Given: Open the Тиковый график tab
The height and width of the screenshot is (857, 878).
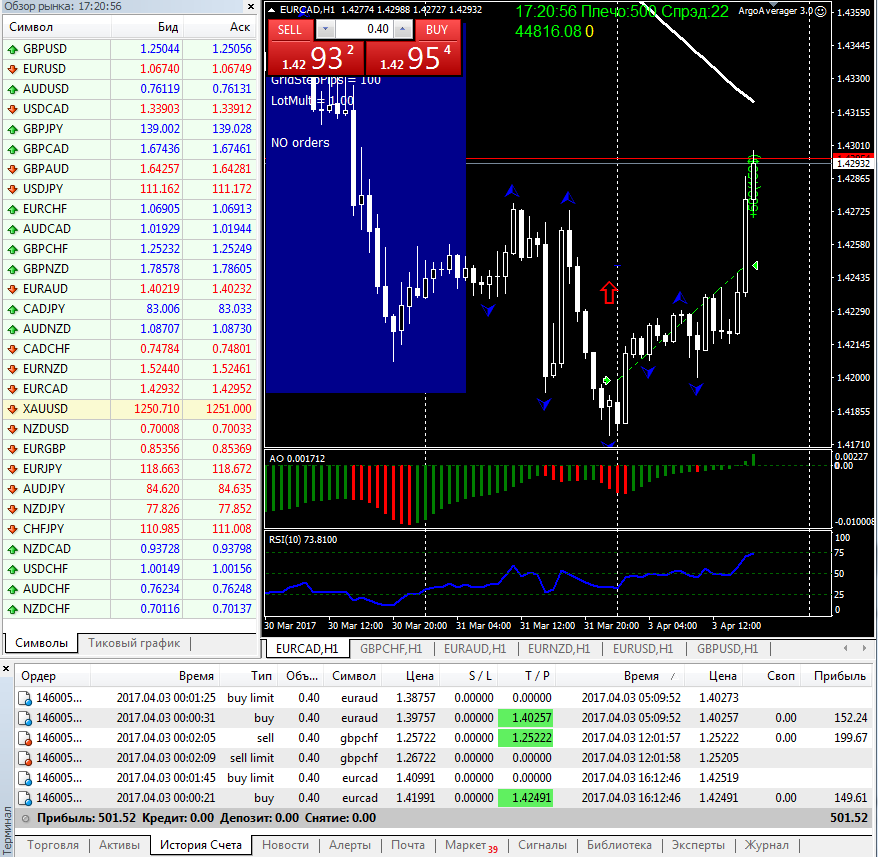Looking at the screenshot, I should (134, 643).
